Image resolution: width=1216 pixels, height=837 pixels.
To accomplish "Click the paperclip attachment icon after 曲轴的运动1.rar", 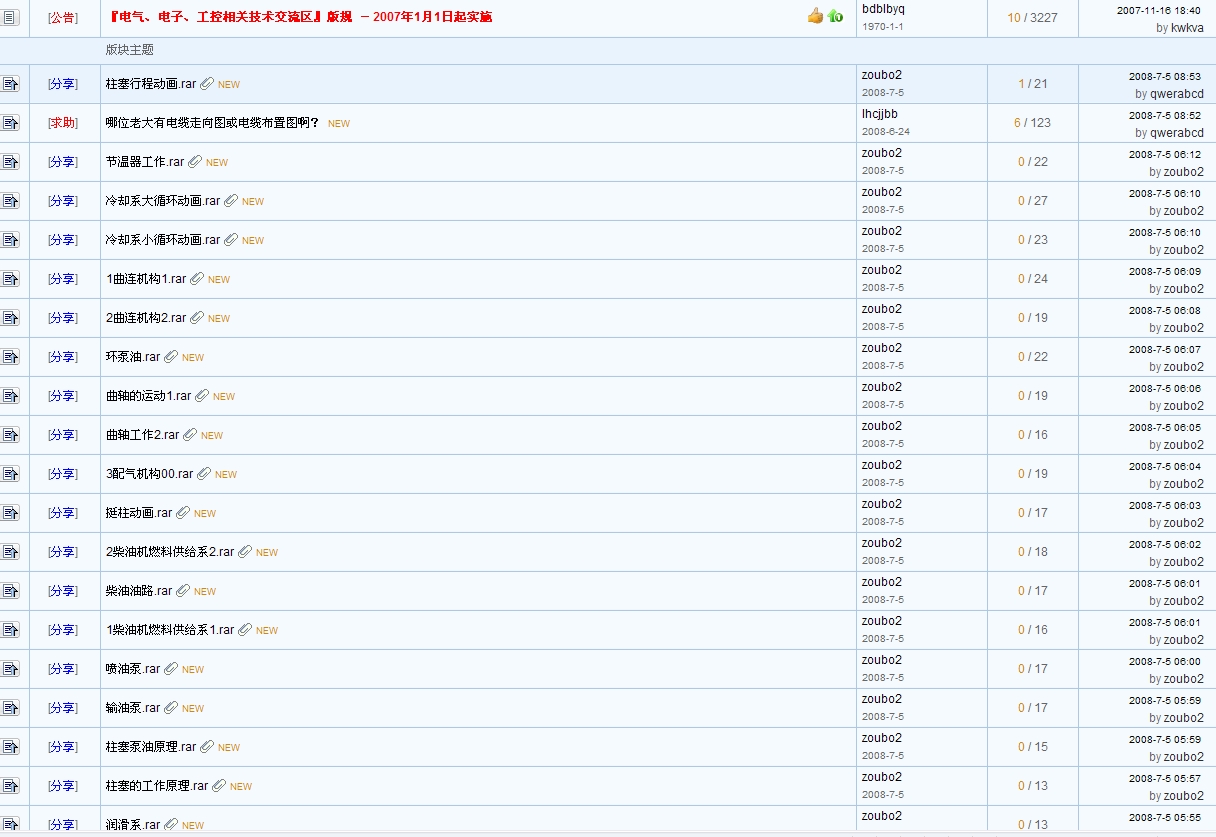I will tap(202, 396).
